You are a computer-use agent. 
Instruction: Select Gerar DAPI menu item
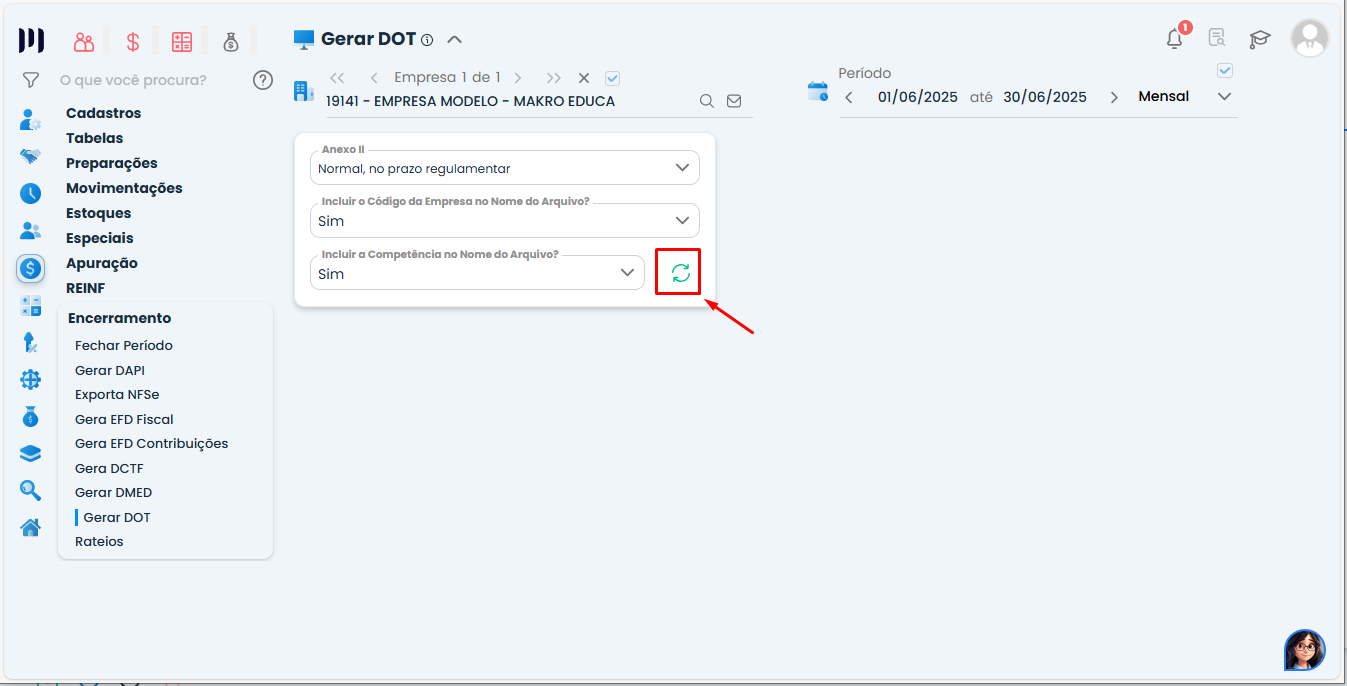[x=110, y=370]
